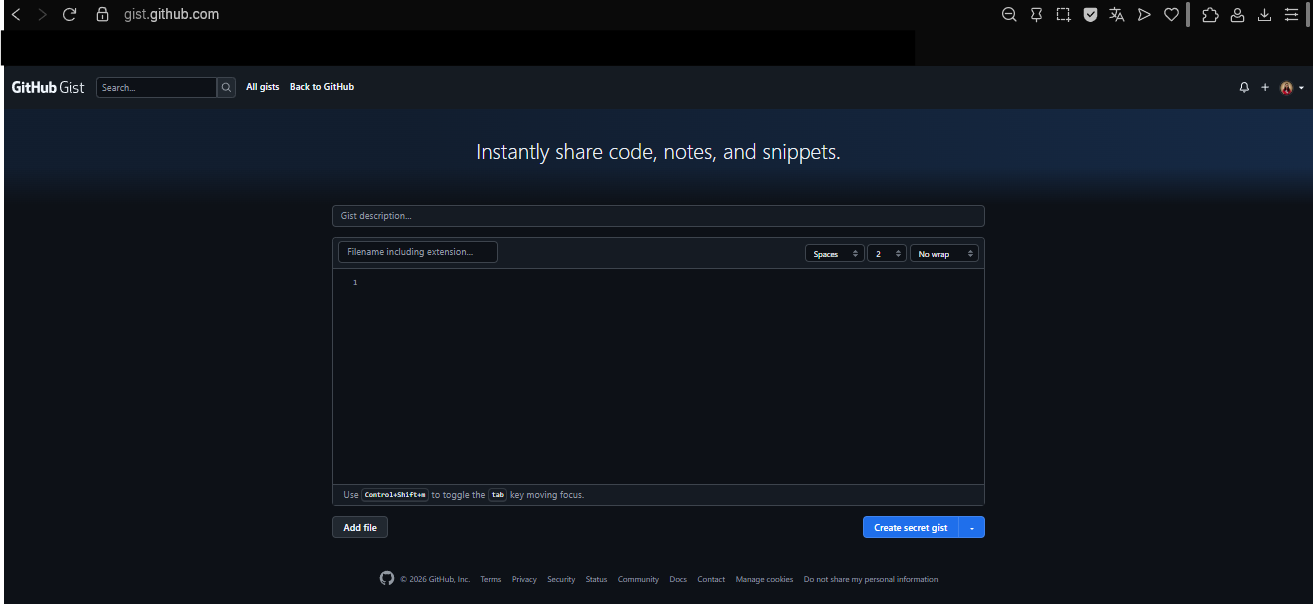Select Back to GitHub in header

point(322,87)
